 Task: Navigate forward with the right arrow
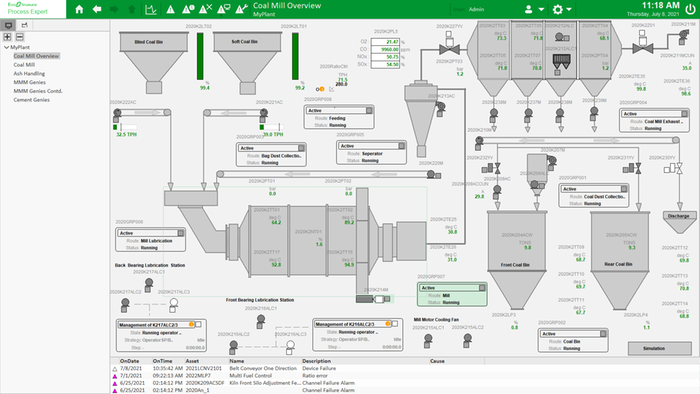(x=114, y=9)
